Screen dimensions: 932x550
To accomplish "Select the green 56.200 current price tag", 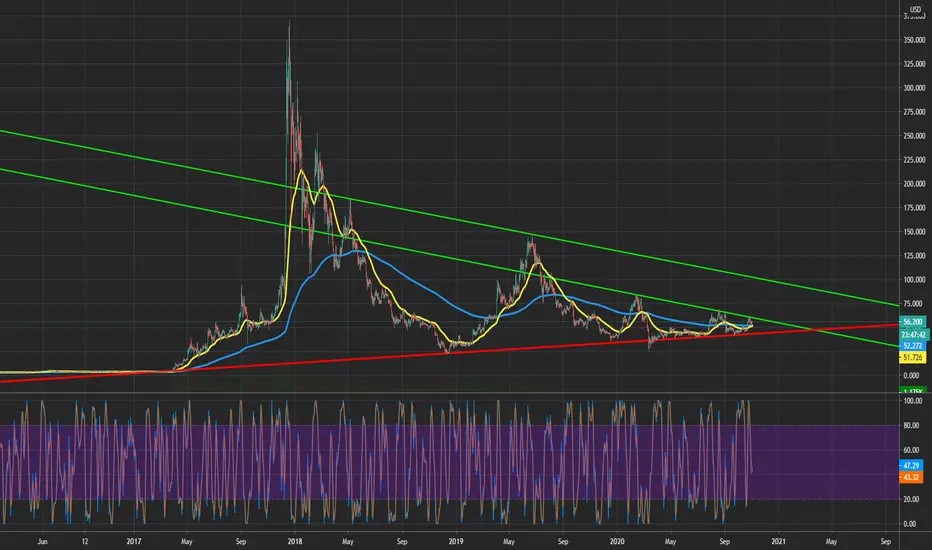I will [912, 322].
